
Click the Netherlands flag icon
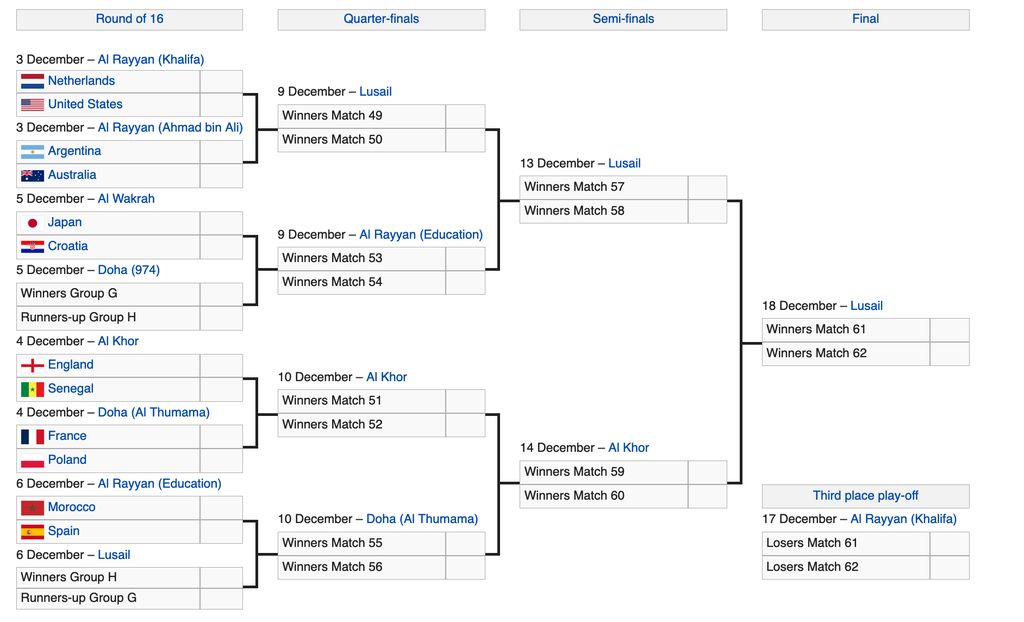pyautogui.click(x=32, y=81)
